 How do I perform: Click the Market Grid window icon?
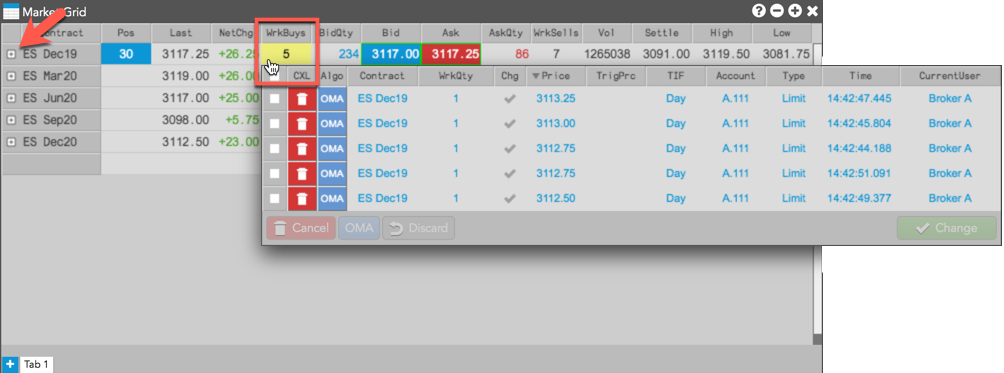[11, 12]
